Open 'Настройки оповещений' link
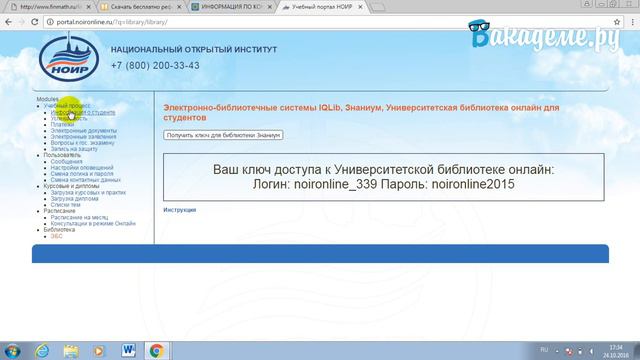Viewport: 640px width, 360px height. coord(82,168)
